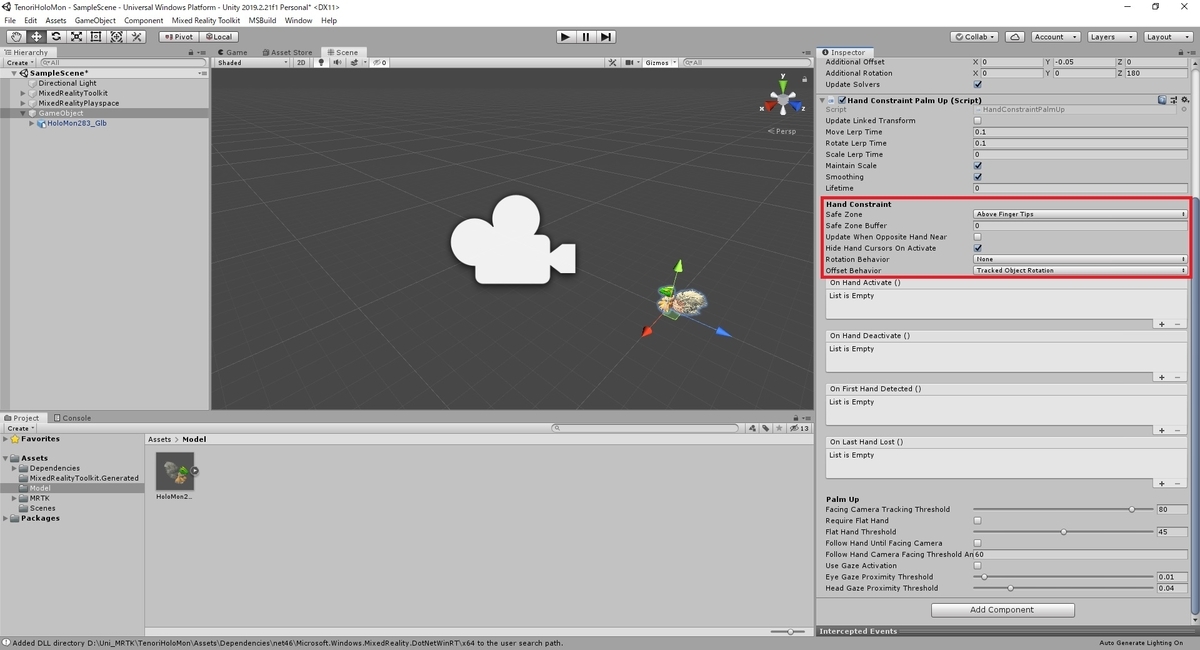Click the Play button
The height and width of the screenshot is (650, 1200).
(565, 36)
